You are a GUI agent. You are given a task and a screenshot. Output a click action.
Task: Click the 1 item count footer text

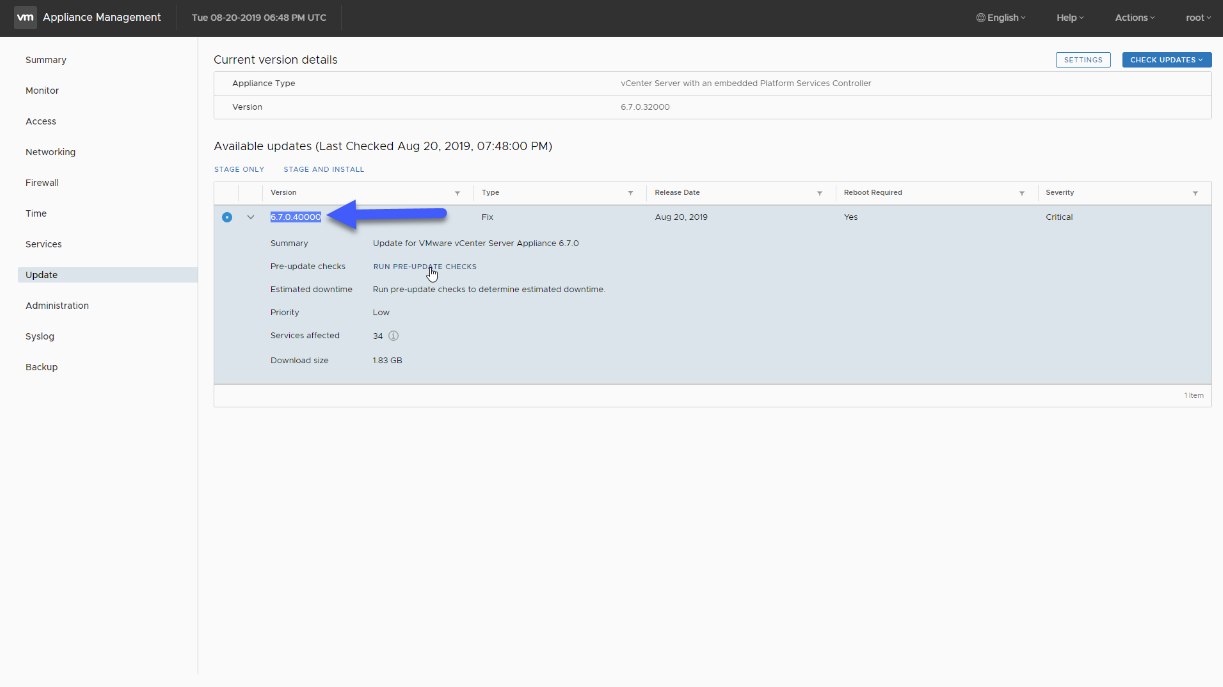click(1194, 396)
